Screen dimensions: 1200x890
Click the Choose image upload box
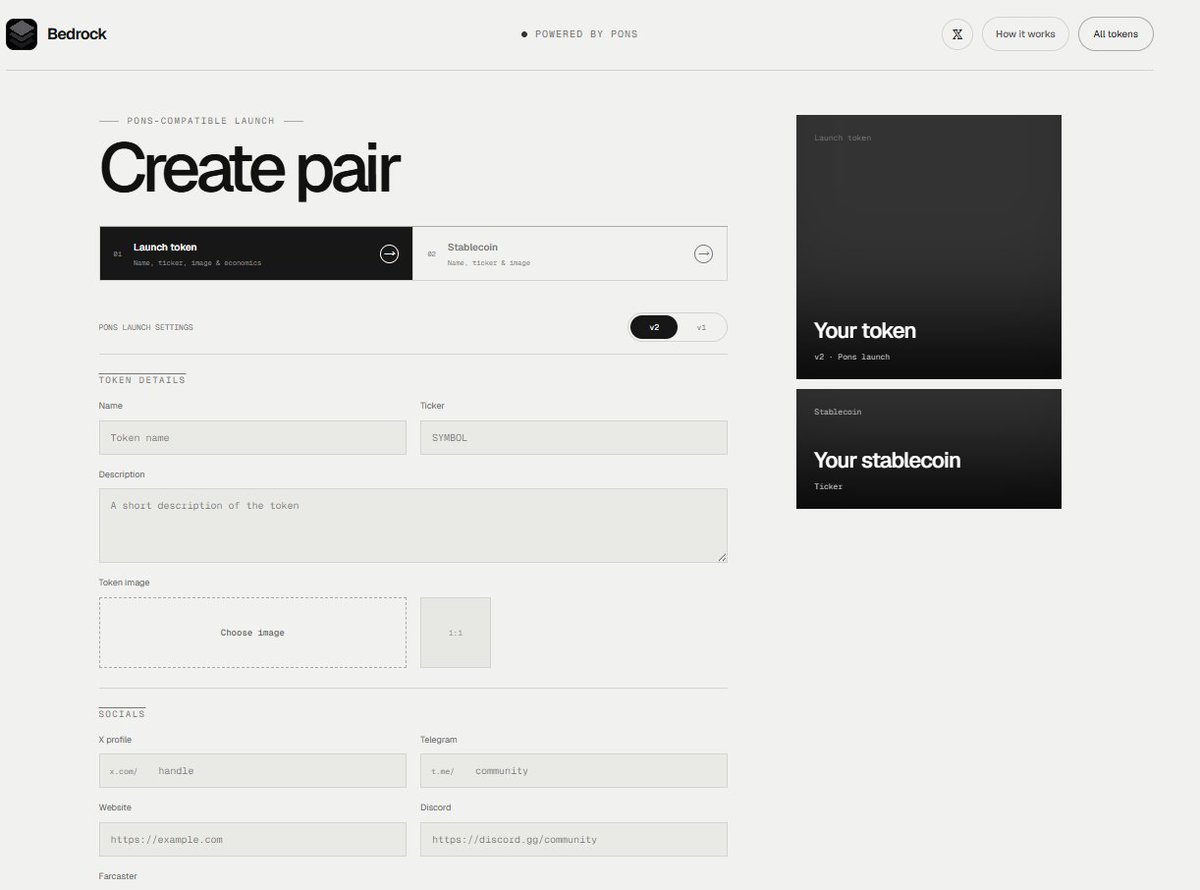click(253, 632)
